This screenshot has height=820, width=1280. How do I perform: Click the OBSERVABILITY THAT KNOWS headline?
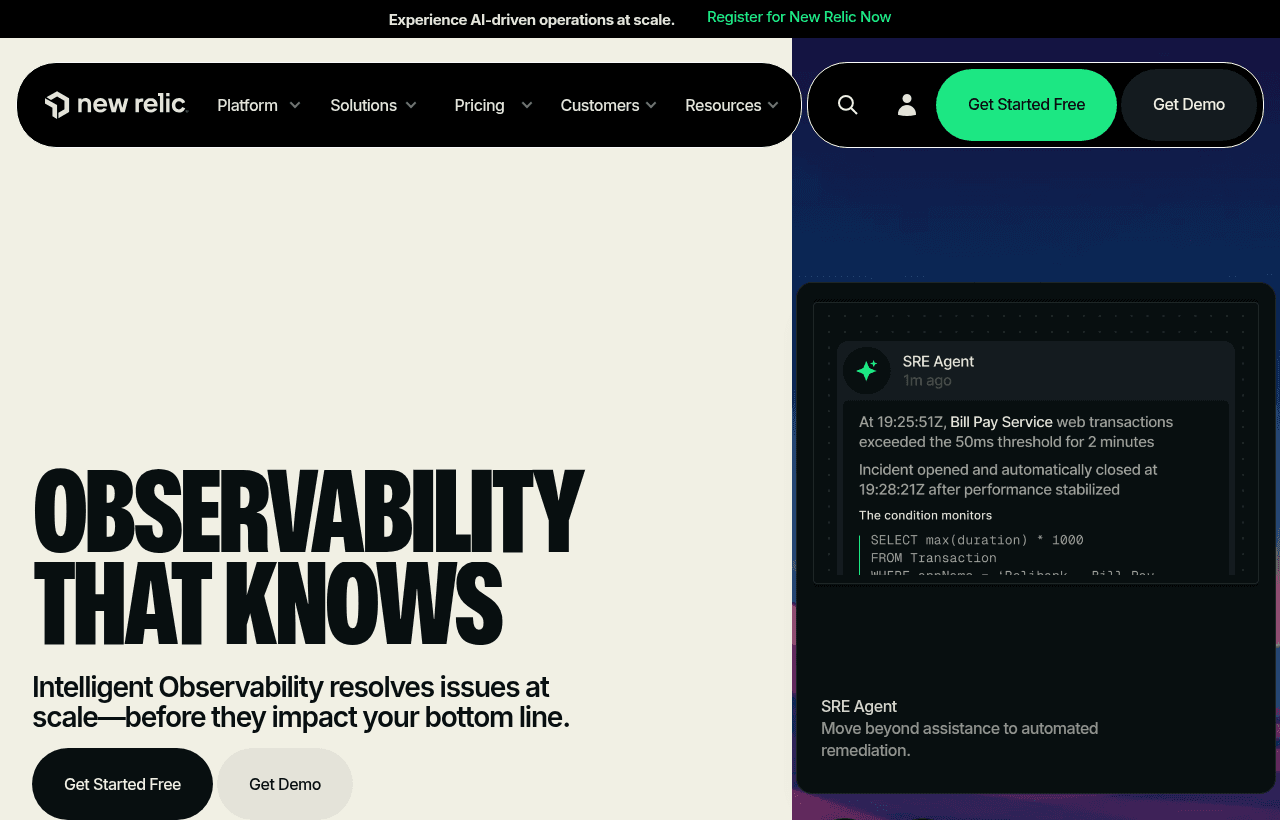(x=308, y=556)
